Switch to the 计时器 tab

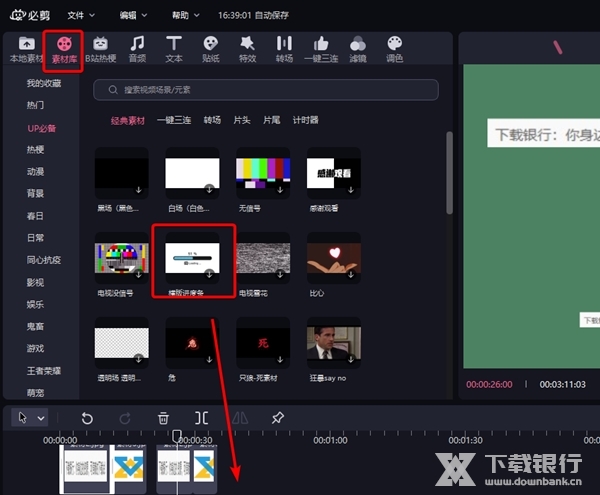click(x=305, y=120)
